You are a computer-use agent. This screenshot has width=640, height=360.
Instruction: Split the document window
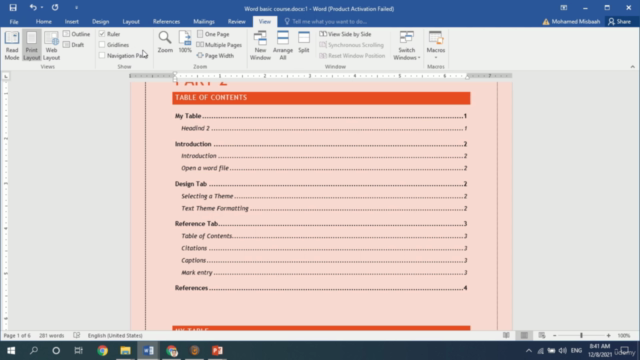point(304,42)
